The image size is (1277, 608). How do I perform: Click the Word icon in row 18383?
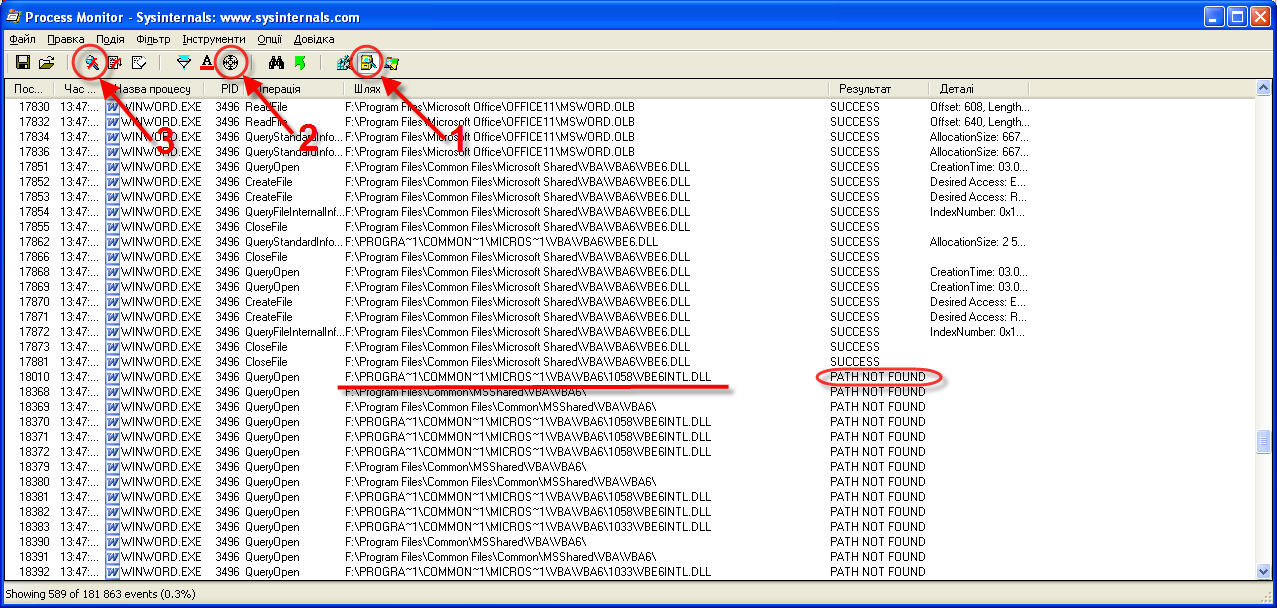tap(112, 527)
